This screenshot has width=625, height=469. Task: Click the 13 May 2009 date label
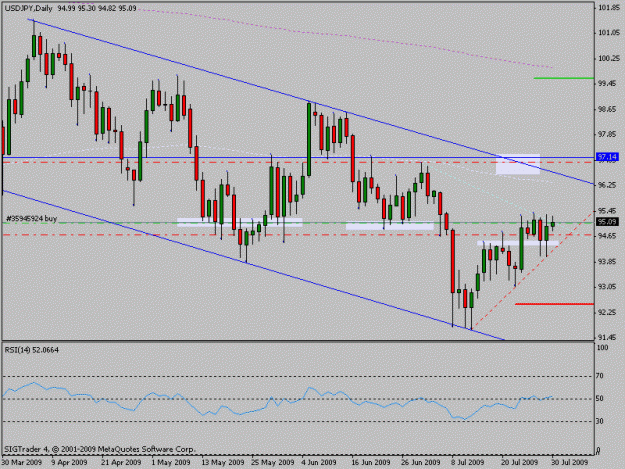pyautogui.click(x=222, y=462)
